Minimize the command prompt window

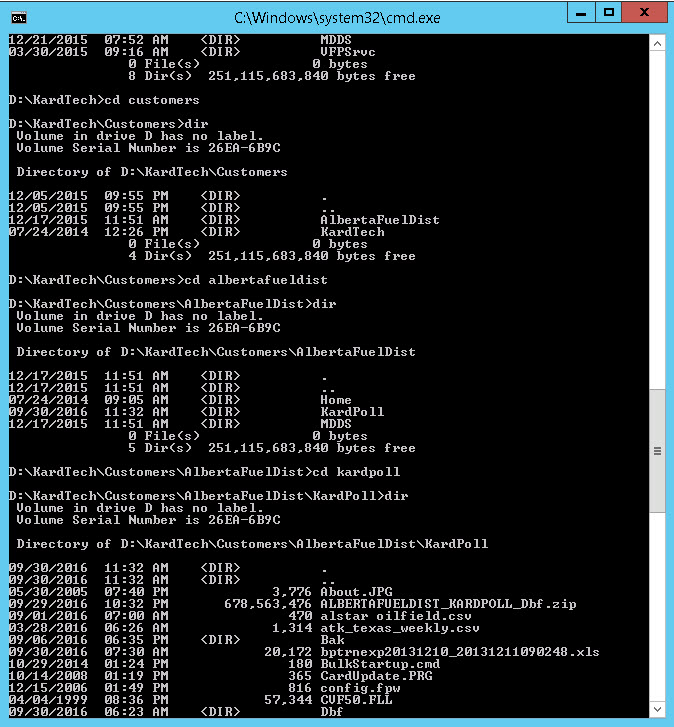point(581,13)
